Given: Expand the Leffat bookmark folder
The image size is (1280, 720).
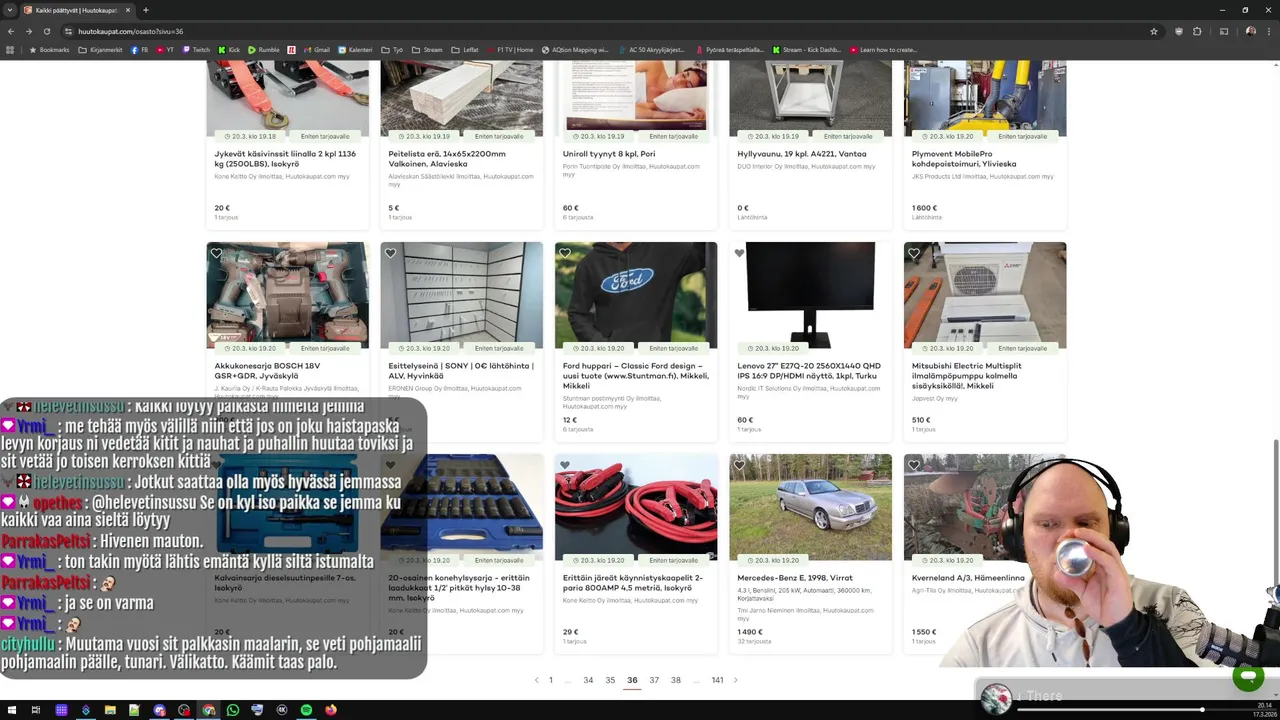Looking at the screenshot, I should tap(465, 49).
